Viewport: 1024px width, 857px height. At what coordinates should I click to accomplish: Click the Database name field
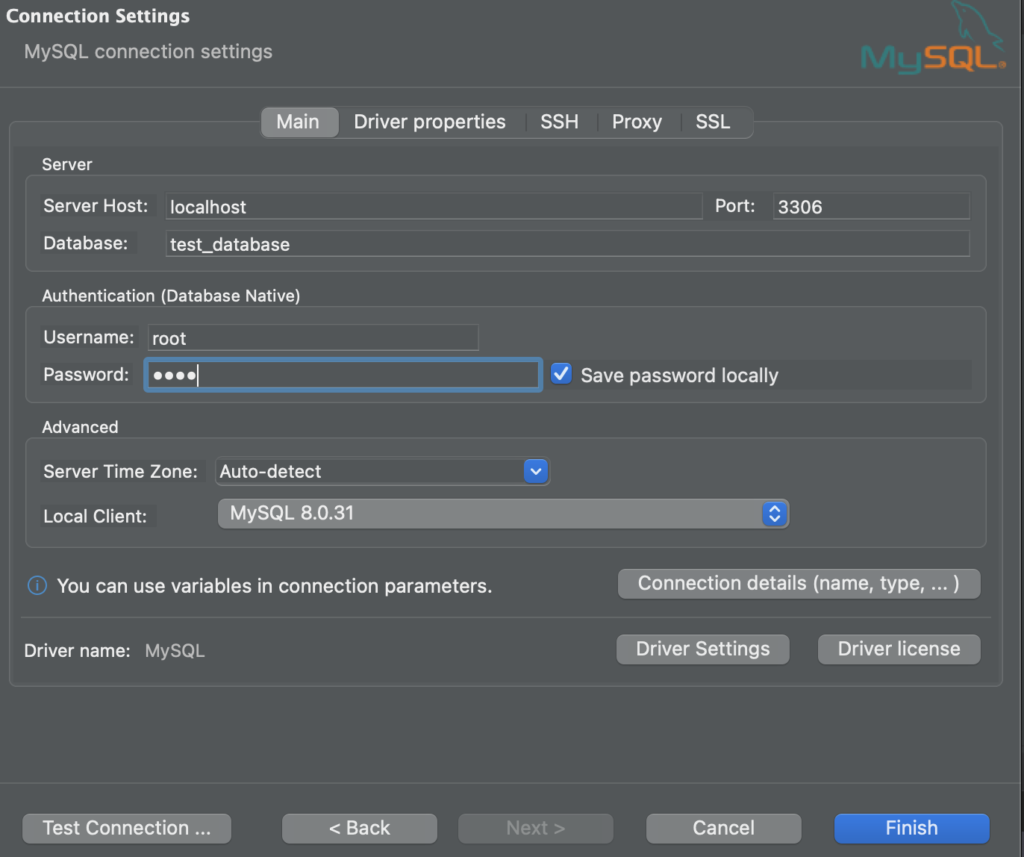pos(566,244)
